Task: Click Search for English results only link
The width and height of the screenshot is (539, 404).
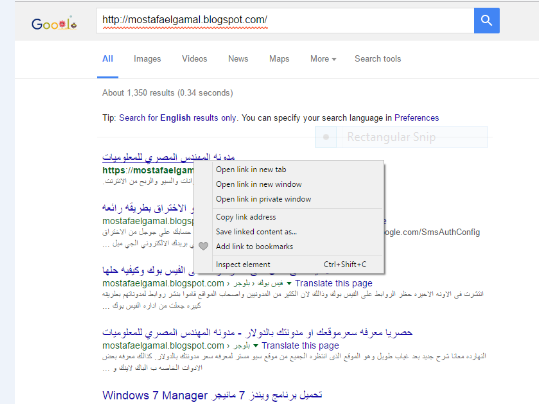Action: [178, 118]
